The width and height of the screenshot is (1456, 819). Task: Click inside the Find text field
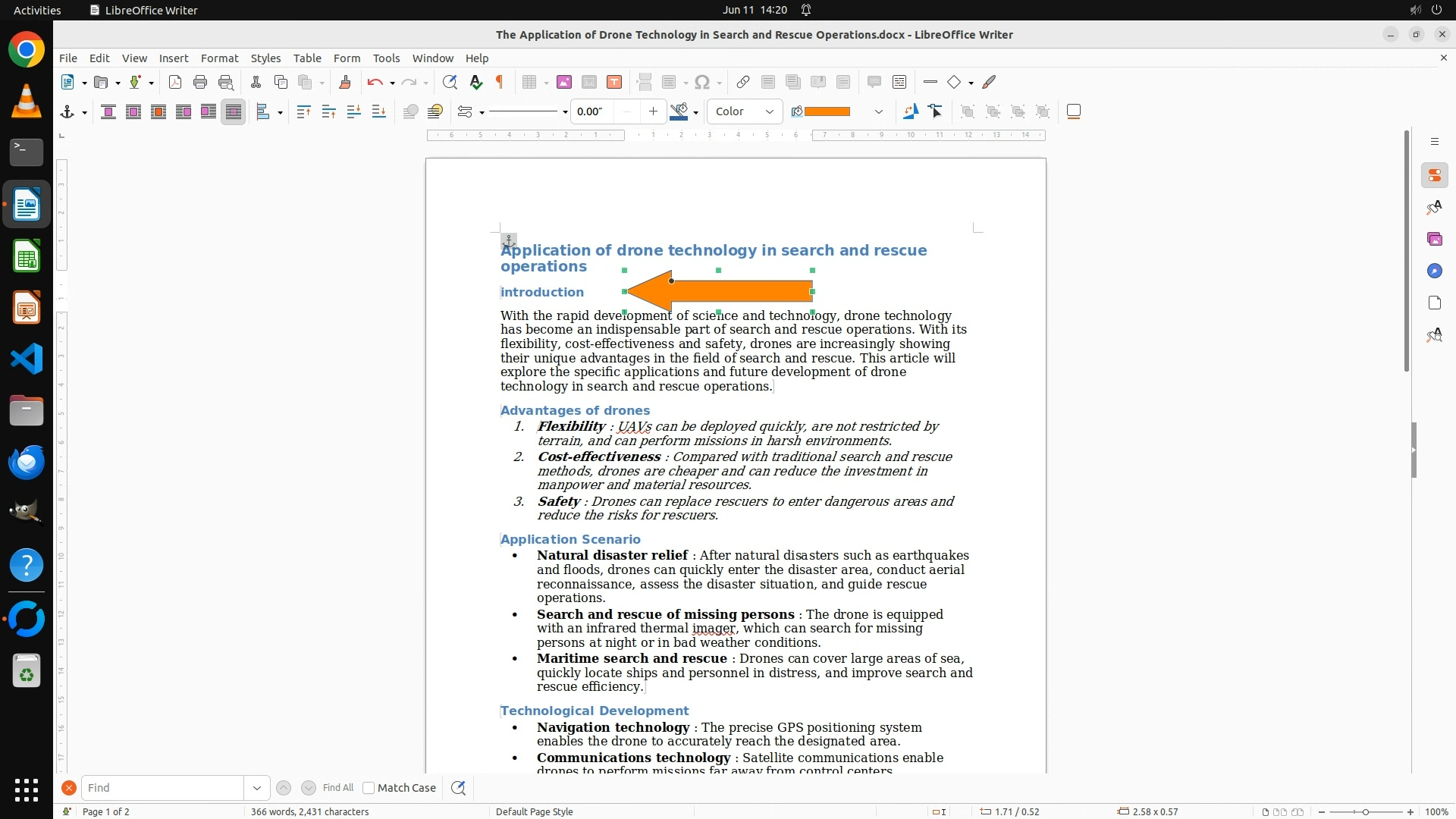[162, 788]
